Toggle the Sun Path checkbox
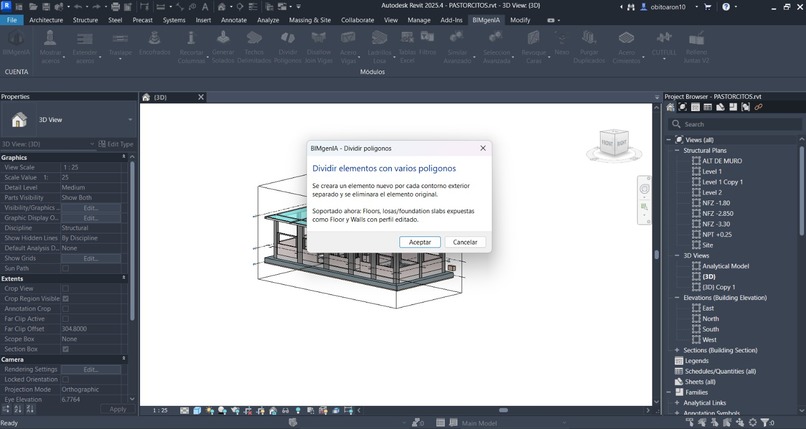 65,268
